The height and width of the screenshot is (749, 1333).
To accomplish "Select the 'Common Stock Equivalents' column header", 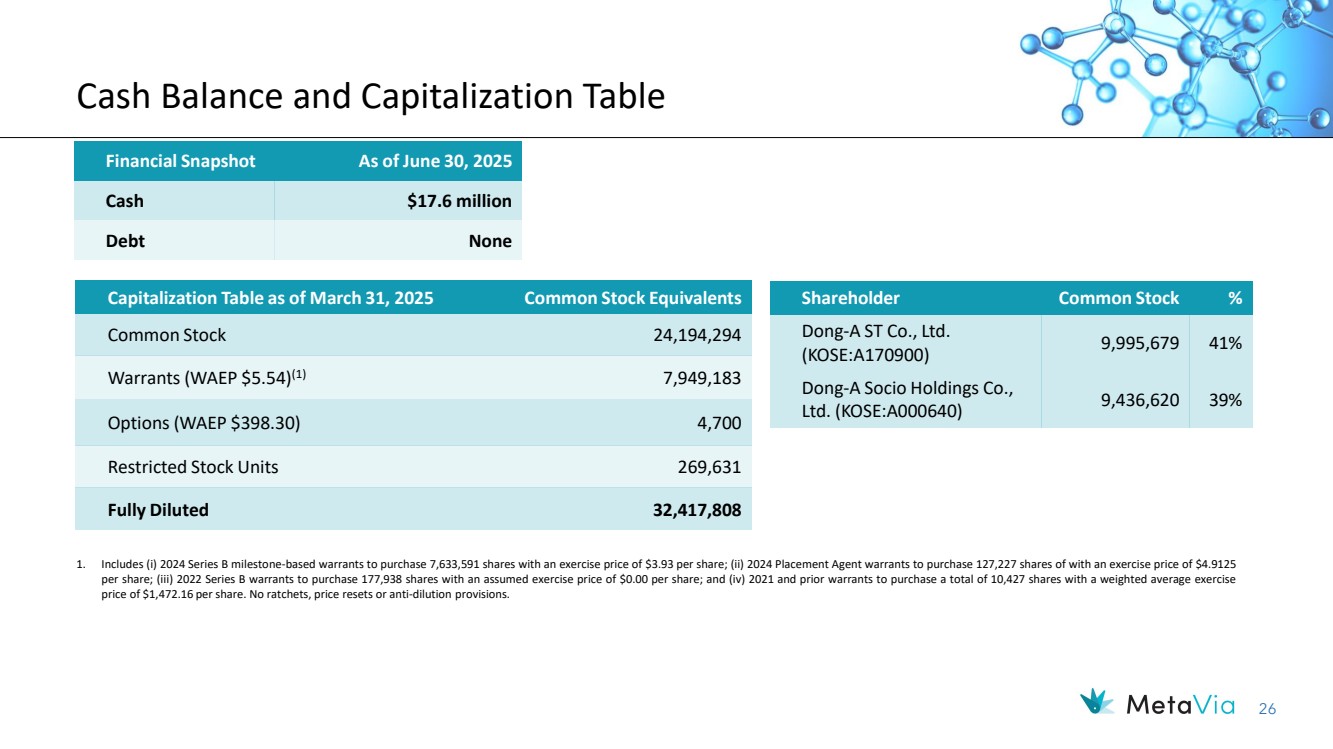I will click(x=632, y=298).
